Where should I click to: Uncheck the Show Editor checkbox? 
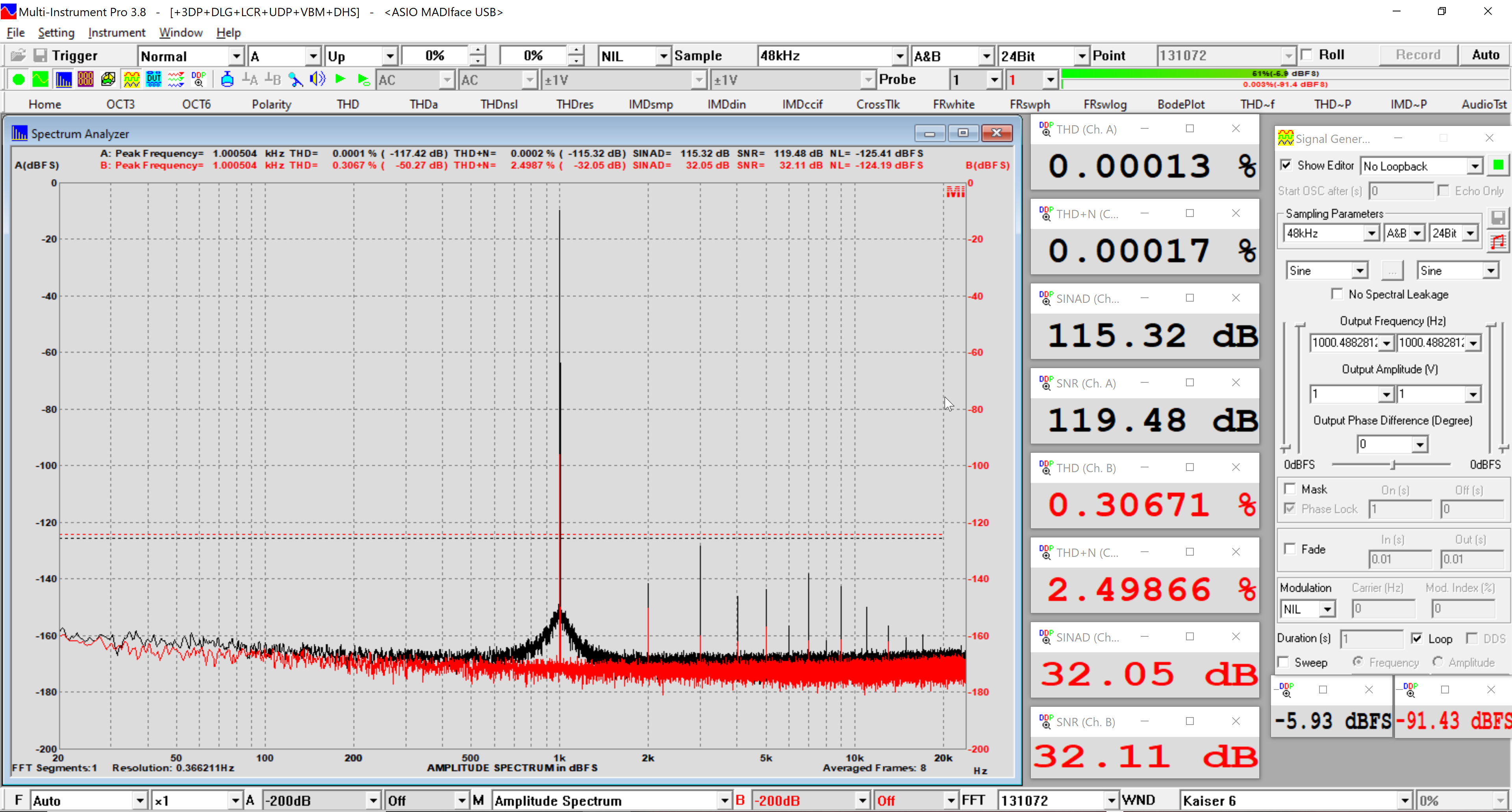[1286, 165]
